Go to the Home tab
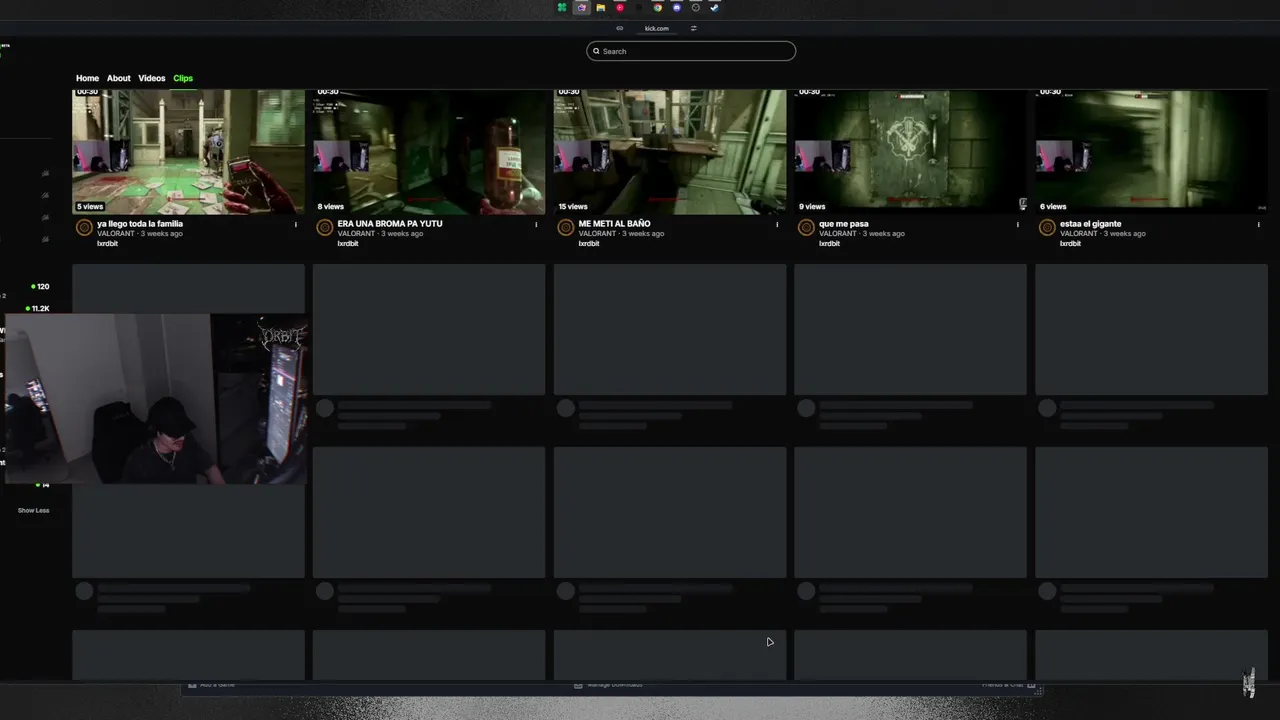Image resolution: width=1280 pixels, height=720 pixels. [87, 78]
